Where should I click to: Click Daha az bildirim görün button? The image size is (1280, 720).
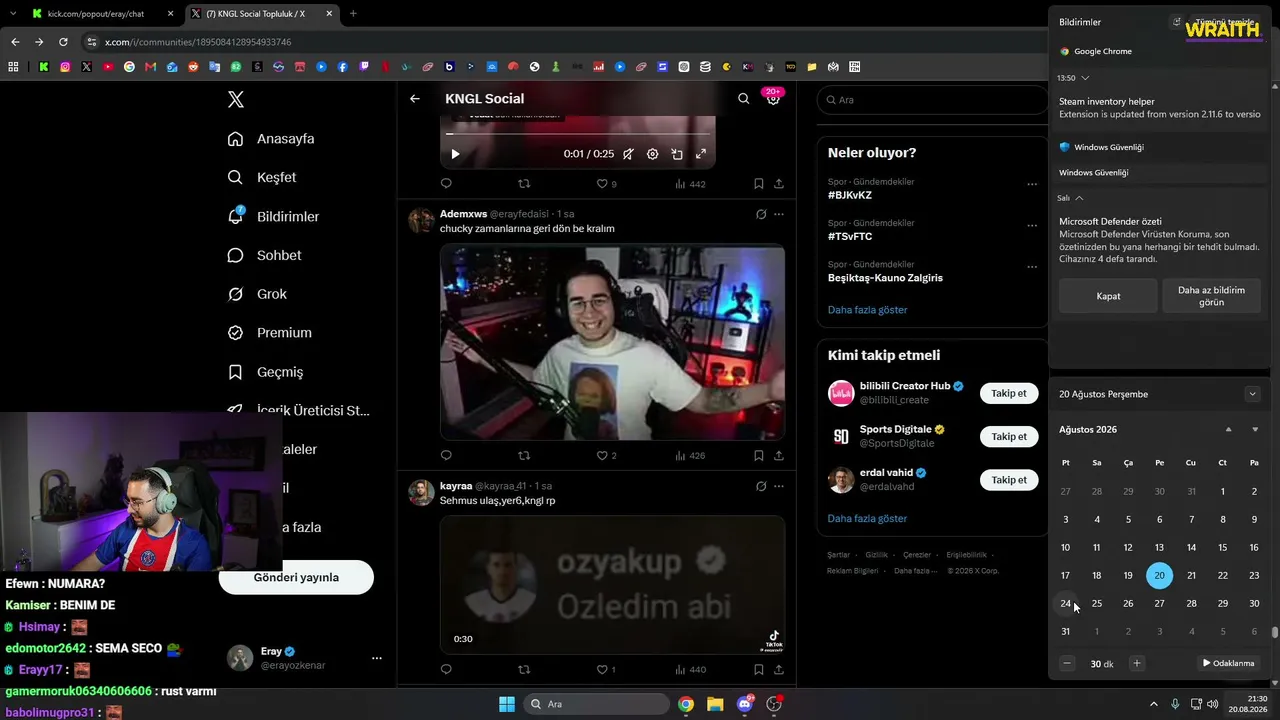point(1211,296)
